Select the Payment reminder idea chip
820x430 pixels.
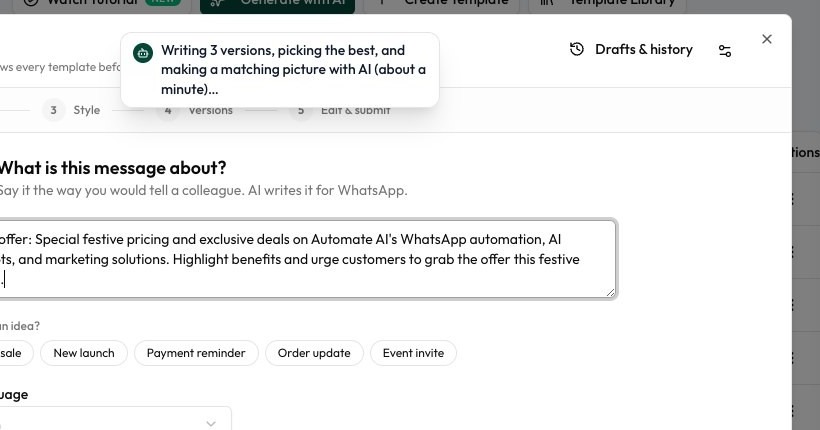pyautogui.click(x=196, y=353)
